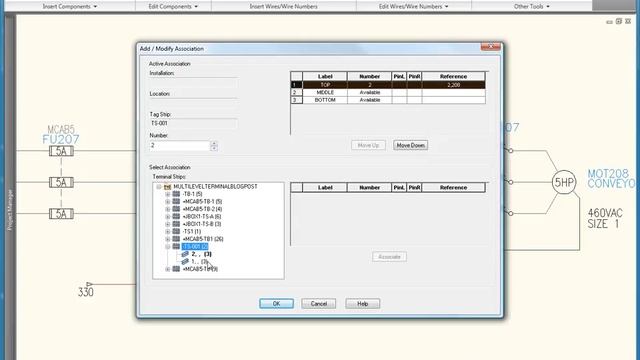This screenshot has height=360, width=640.
Task: Click the terminal strip icon for -TB-1 (5)
Action: [x=176, y=194]
